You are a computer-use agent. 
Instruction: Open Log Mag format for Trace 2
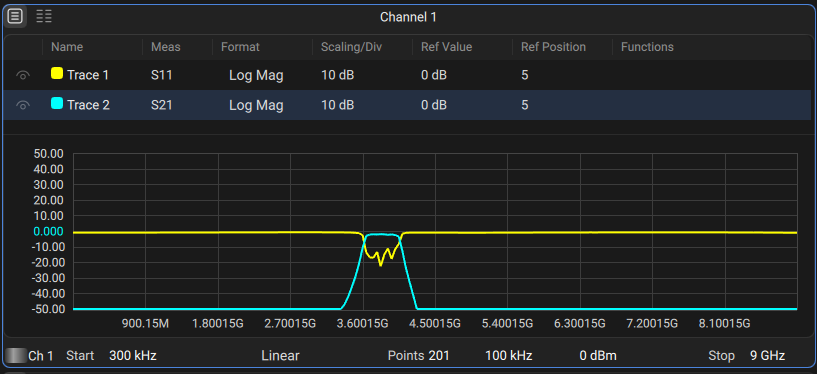click(256, 105)
